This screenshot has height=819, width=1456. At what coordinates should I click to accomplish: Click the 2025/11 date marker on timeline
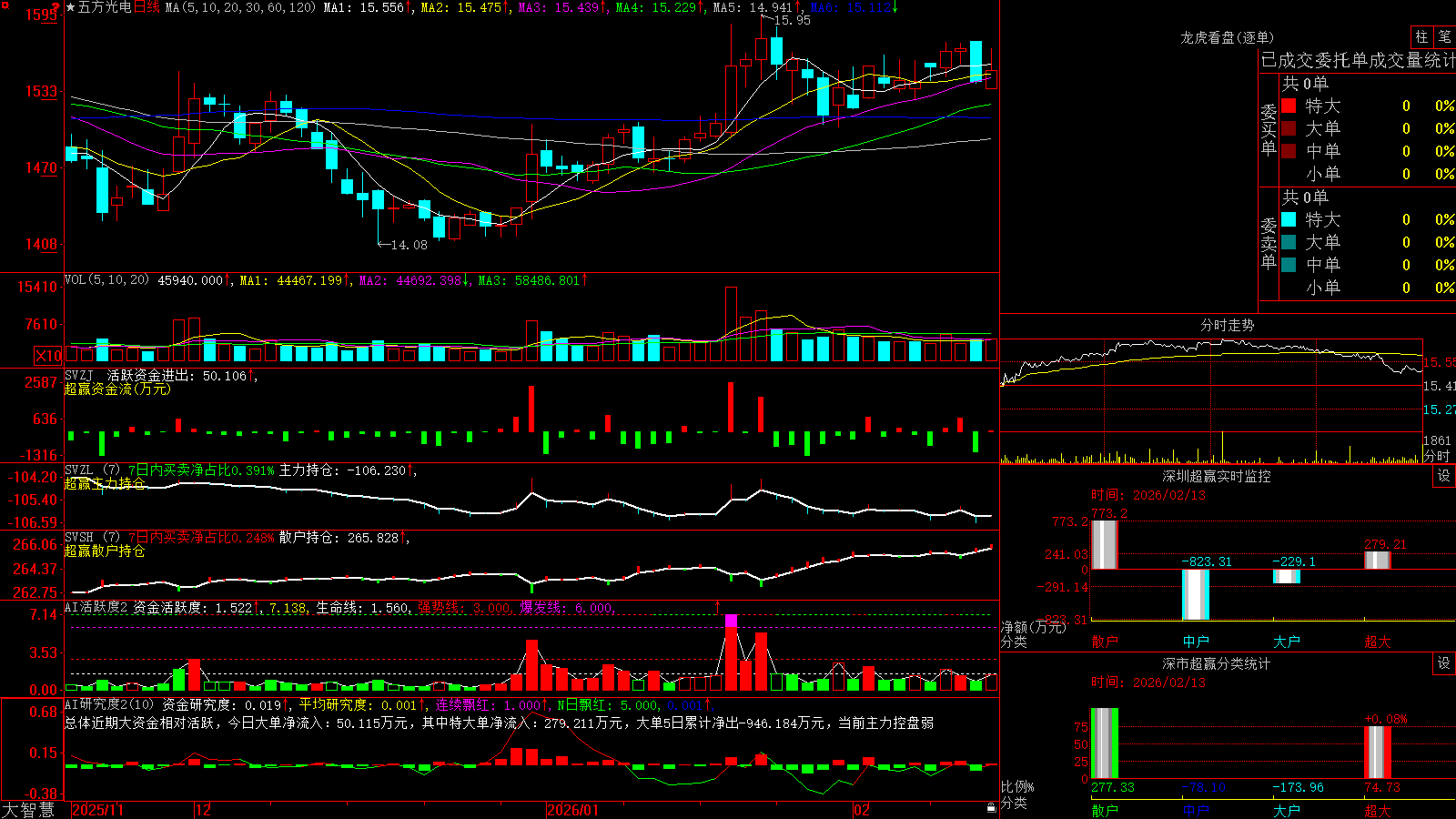click(97, 810)
